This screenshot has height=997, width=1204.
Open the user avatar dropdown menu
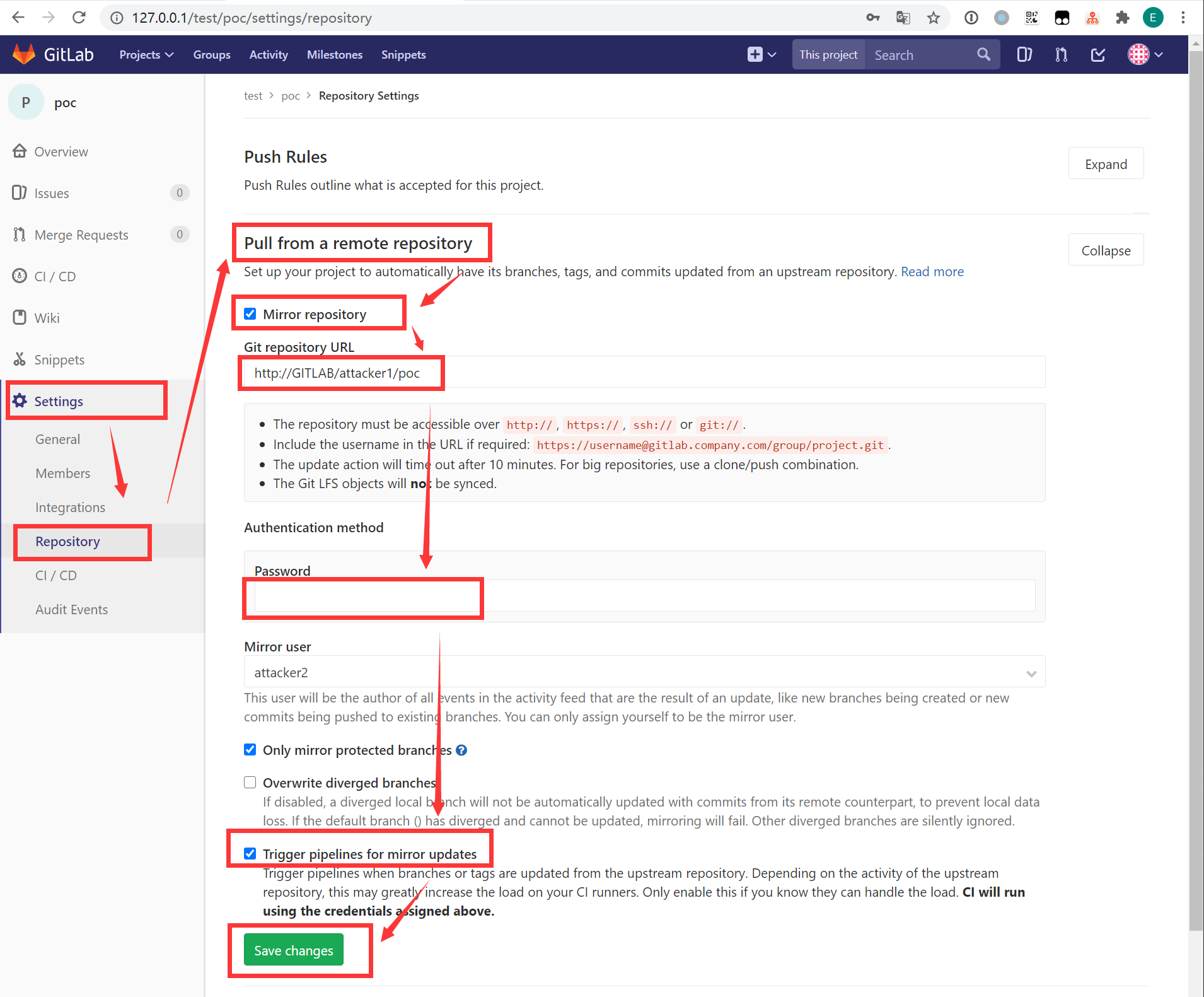[x=1145, y=54]
